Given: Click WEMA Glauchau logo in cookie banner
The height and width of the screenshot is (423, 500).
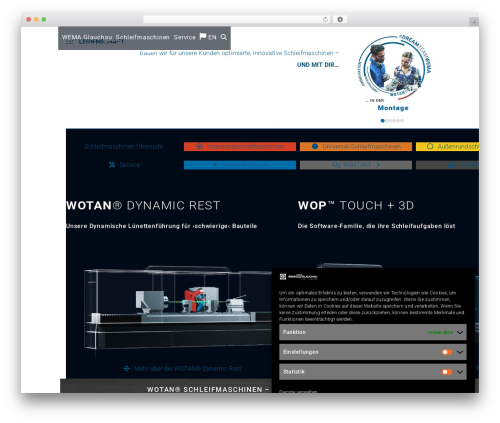Looking at the screenshot, I should point(298,277).
